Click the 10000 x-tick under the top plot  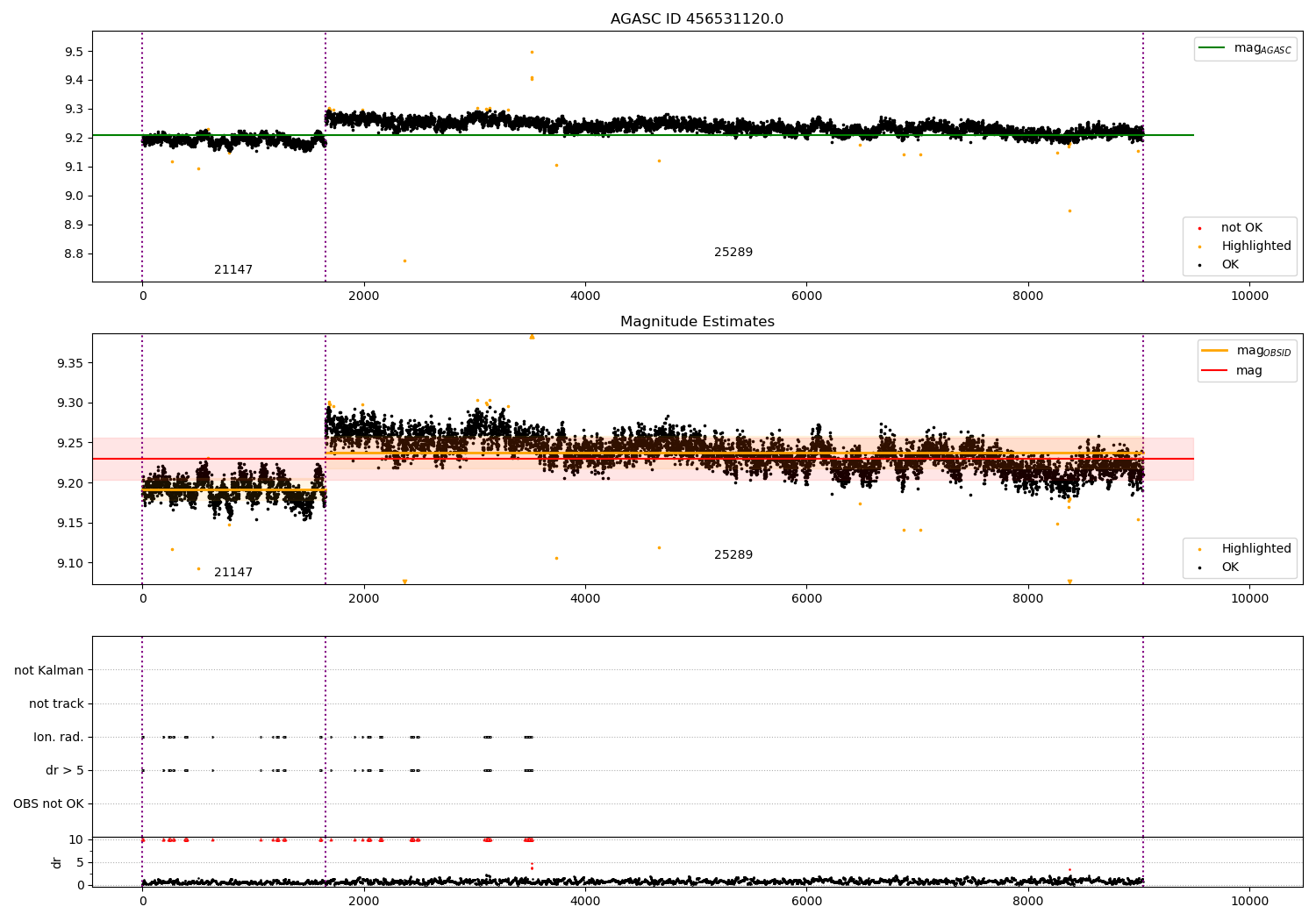pyautogui.click(x=1249, y=296)
